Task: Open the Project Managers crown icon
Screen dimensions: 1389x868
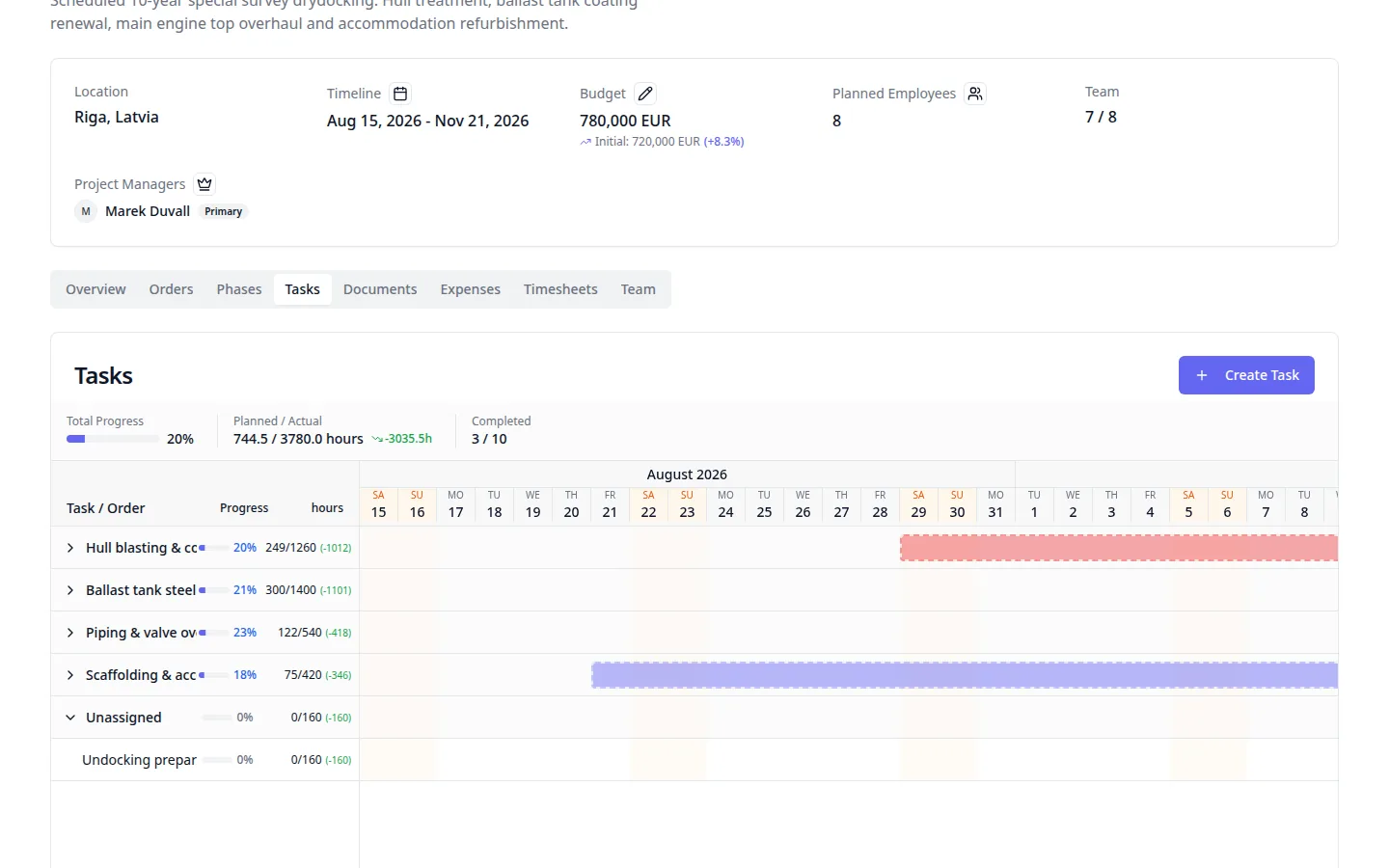Action: tap(204, 184)
